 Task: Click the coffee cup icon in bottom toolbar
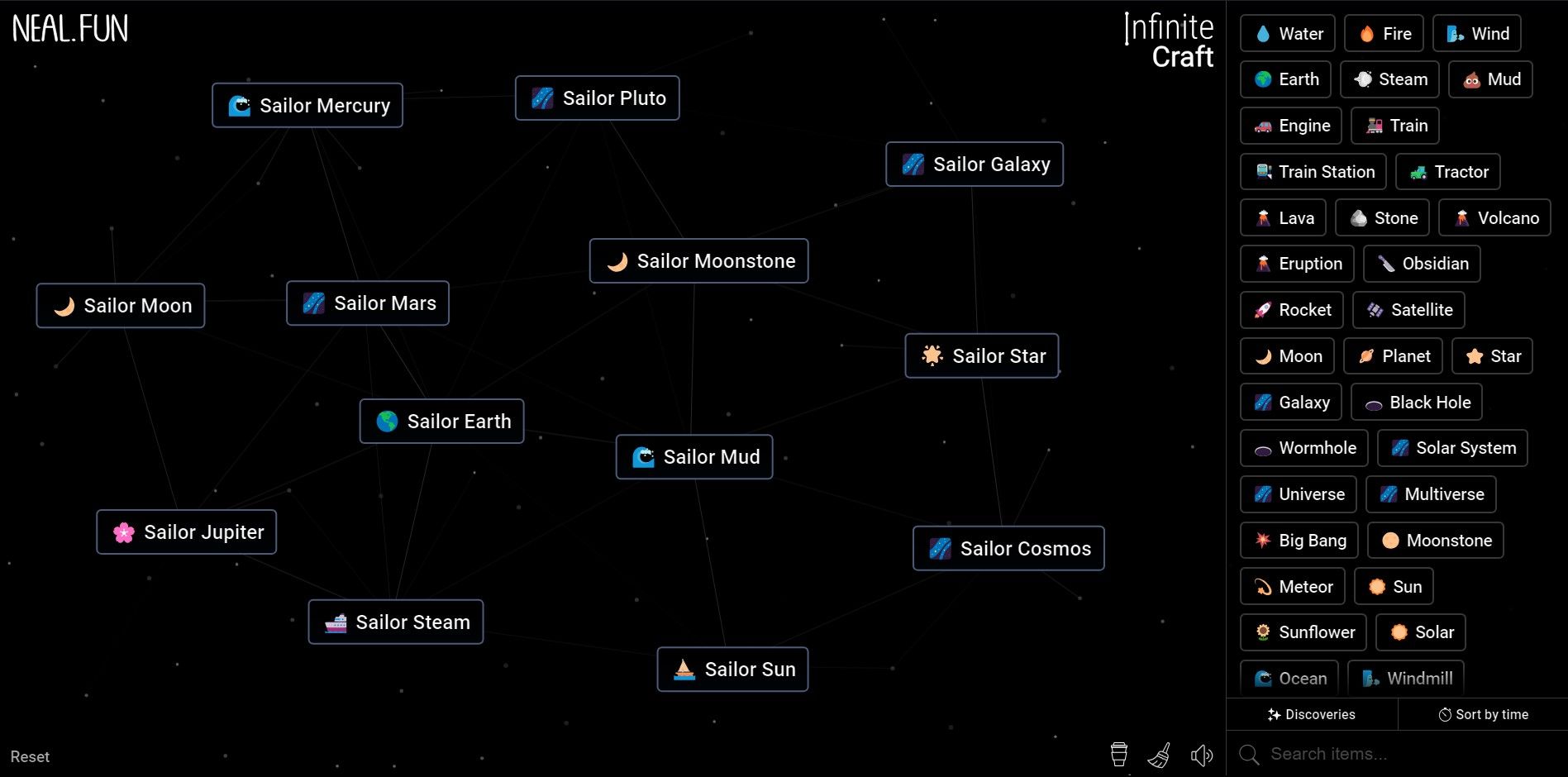[x=1118, y=754]
